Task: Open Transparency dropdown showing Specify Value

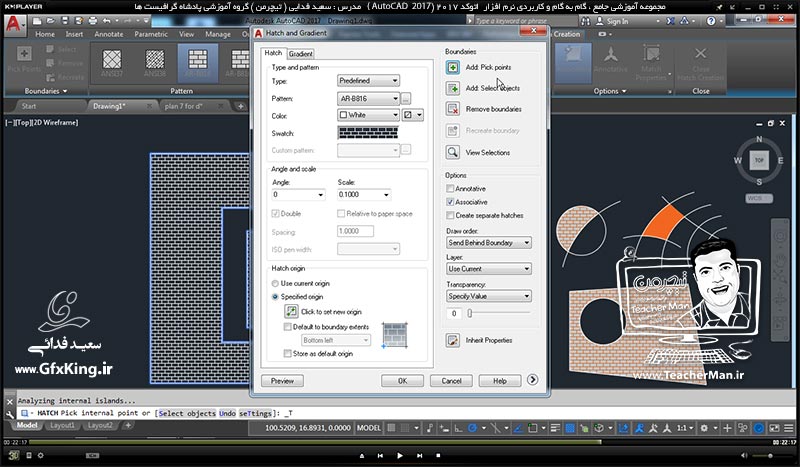Action: [489, 296]
